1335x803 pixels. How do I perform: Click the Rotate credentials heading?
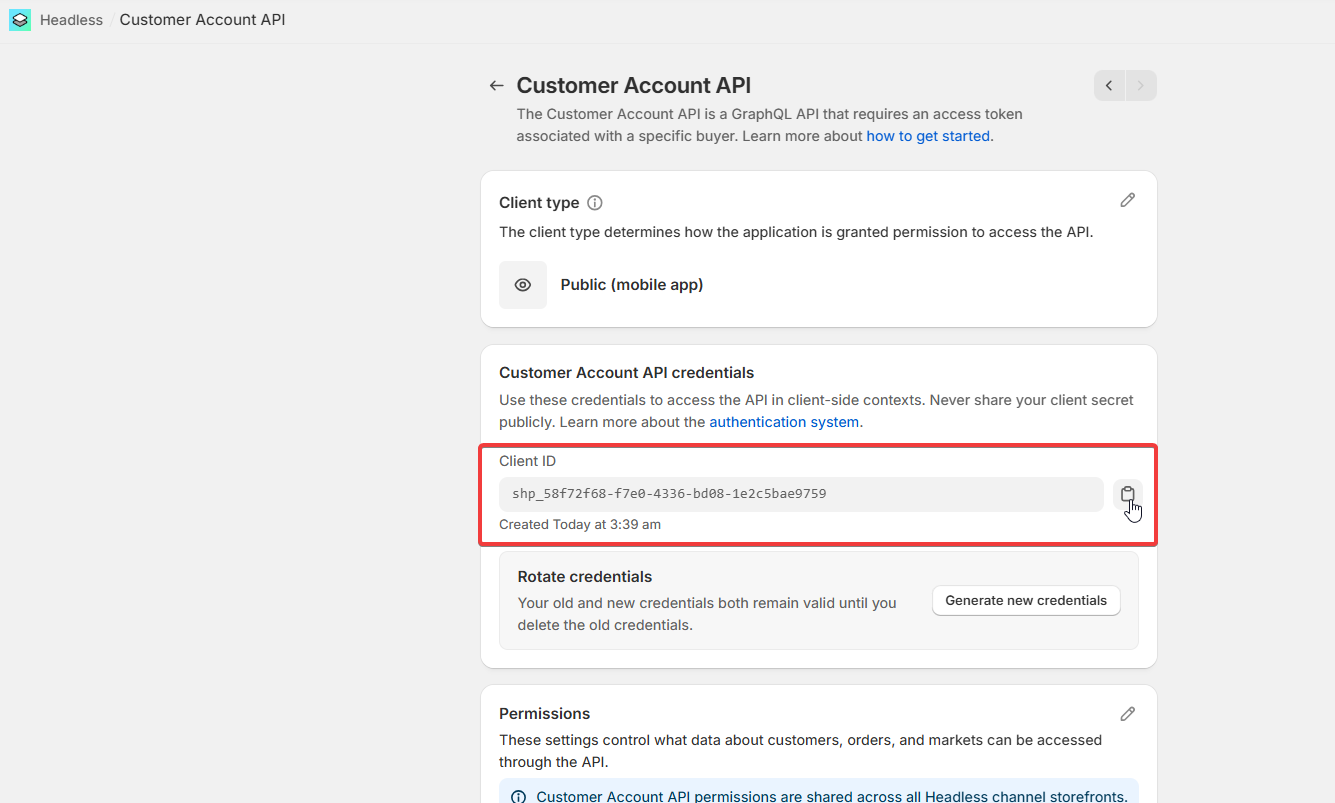pos(584,577)
